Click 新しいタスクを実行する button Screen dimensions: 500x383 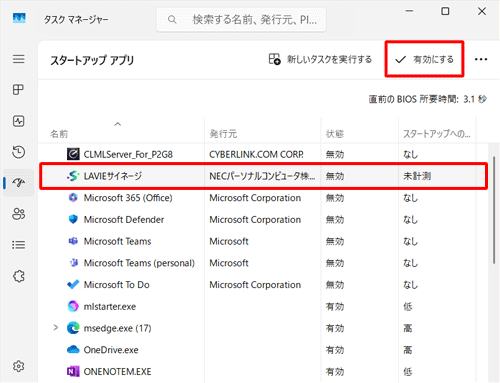coord(320,59)
